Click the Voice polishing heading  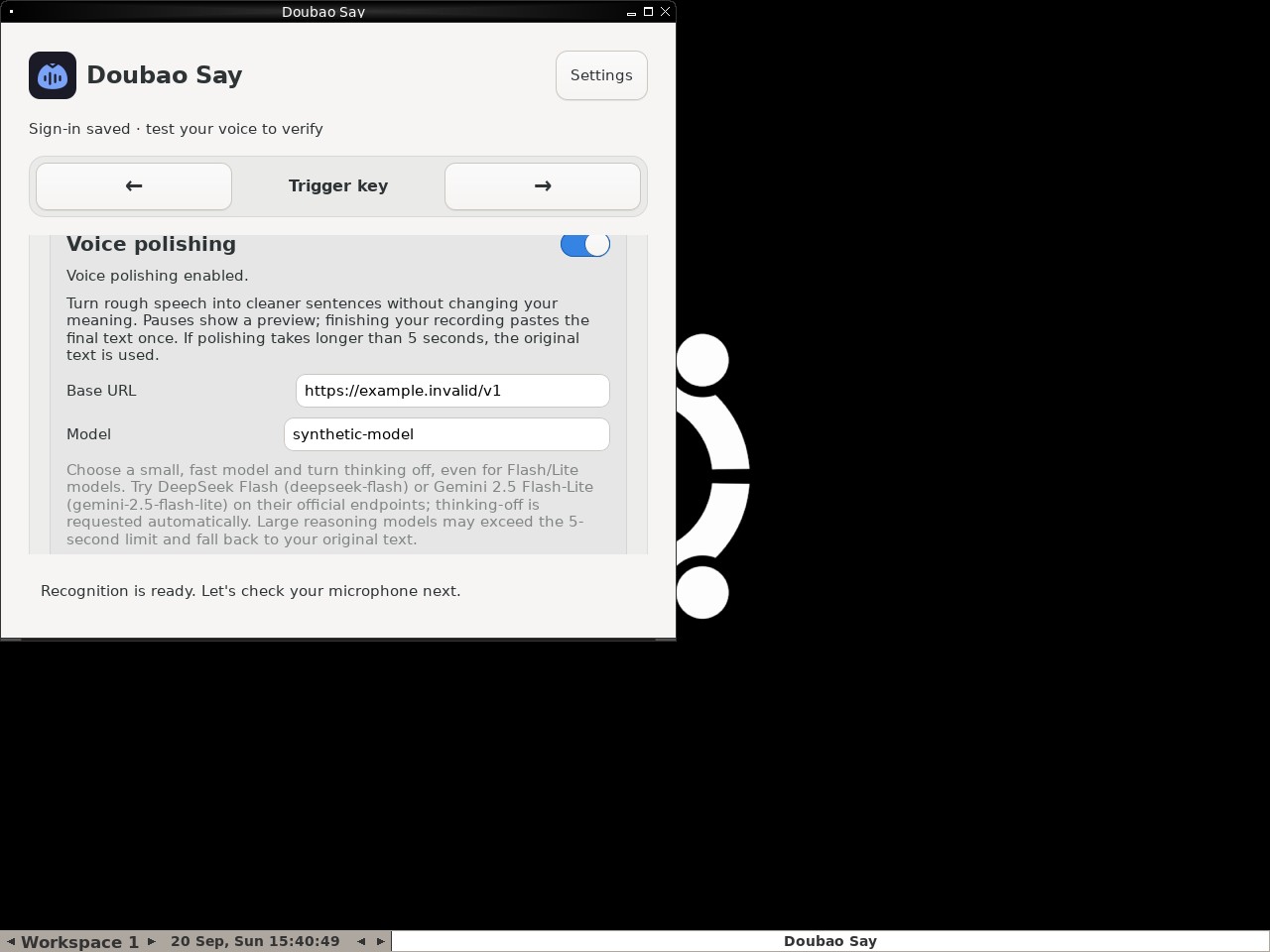click(x=151, y=244)
